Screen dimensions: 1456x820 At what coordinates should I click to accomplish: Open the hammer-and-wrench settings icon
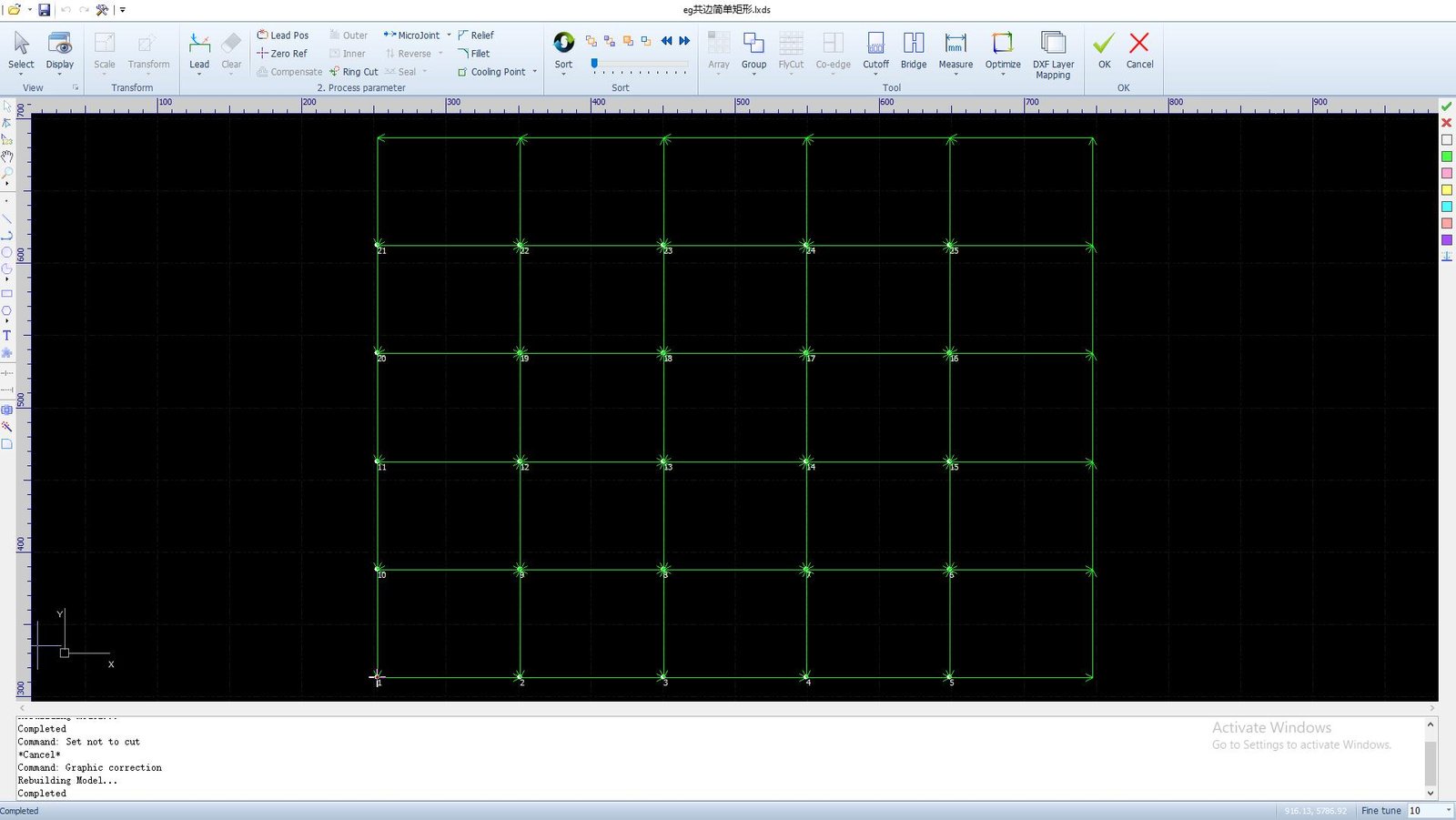pyautogui.click(x=102, y=9)
